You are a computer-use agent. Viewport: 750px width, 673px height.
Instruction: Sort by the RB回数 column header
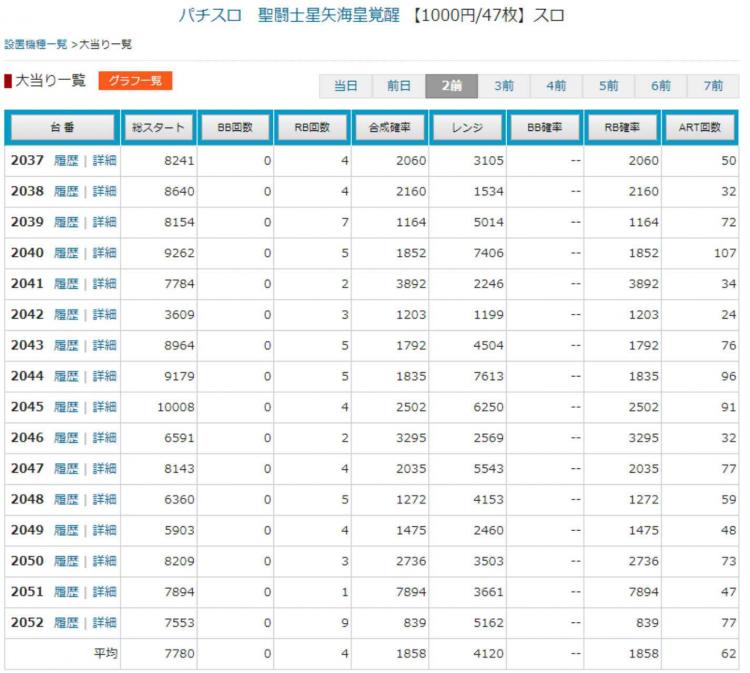(x=312, y=127)
